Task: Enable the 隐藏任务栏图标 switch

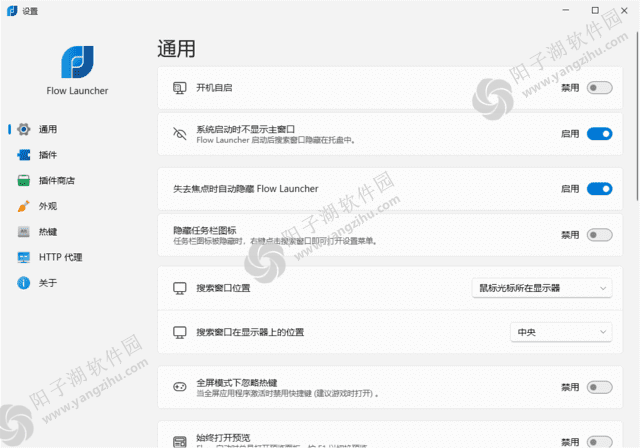Action: coord(600,235)
